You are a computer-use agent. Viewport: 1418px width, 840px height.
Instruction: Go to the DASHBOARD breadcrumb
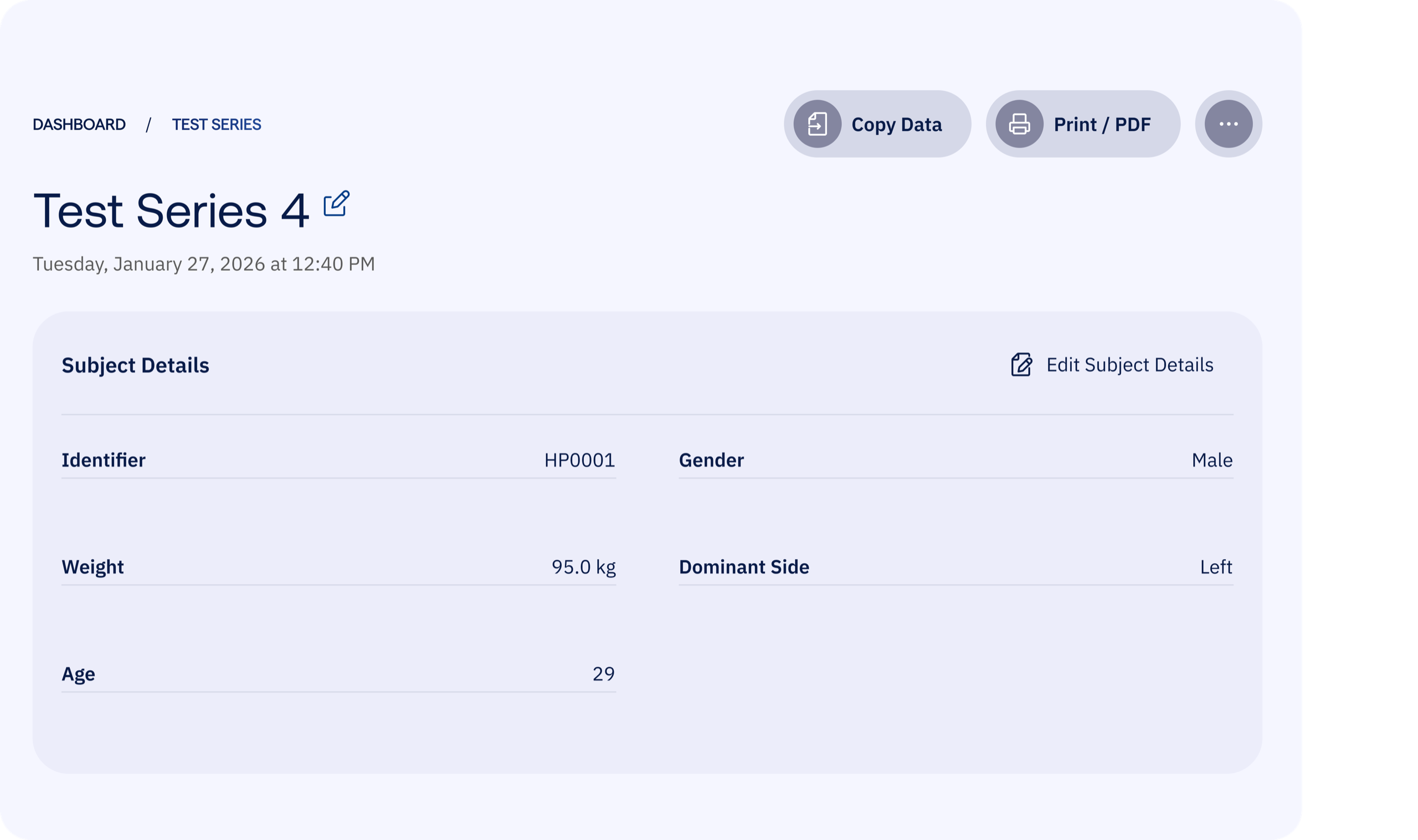pyautogui.click(x=79, y=125)
